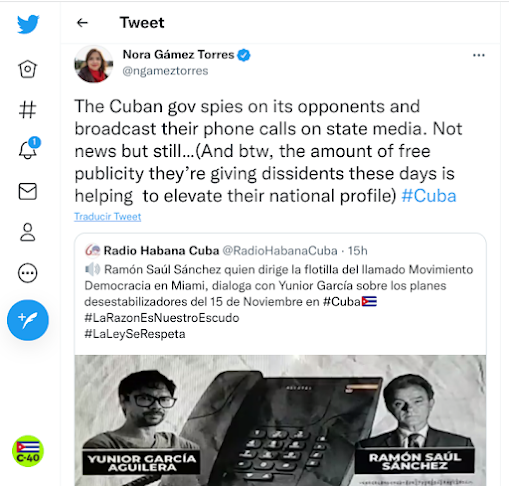Open the Notifications bell icon
The image size is (509, 486).
28,149
